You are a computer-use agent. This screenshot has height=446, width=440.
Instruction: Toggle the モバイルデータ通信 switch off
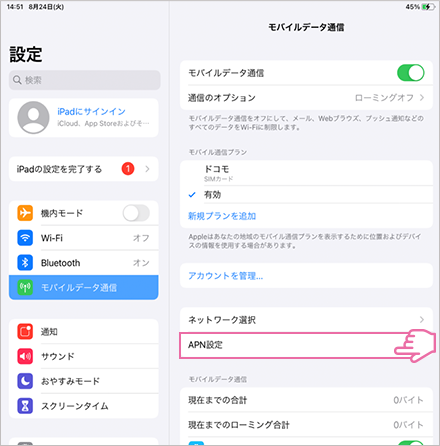click(411, 73)
